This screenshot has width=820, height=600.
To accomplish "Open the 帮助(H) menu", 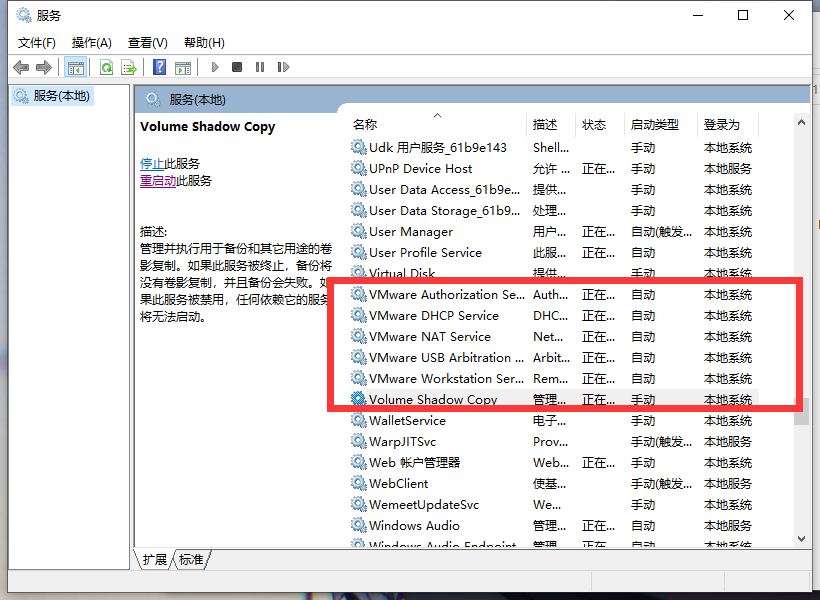I will click(x=204, y=42).
